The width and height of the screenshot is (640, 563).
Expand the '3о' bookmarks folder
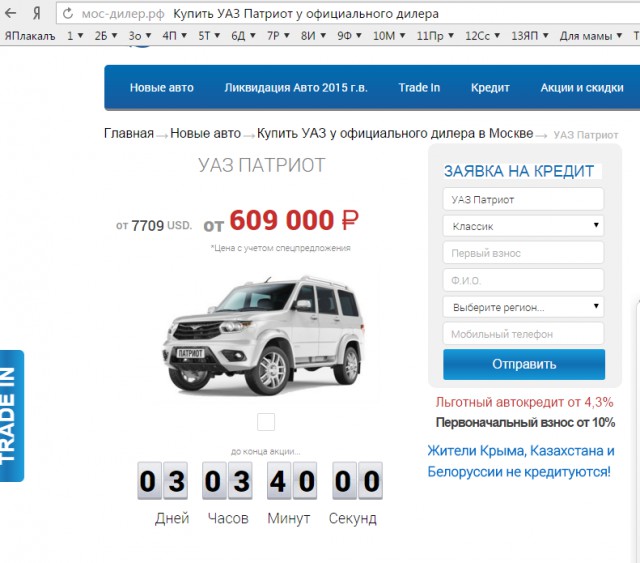(x=140, y=36)
